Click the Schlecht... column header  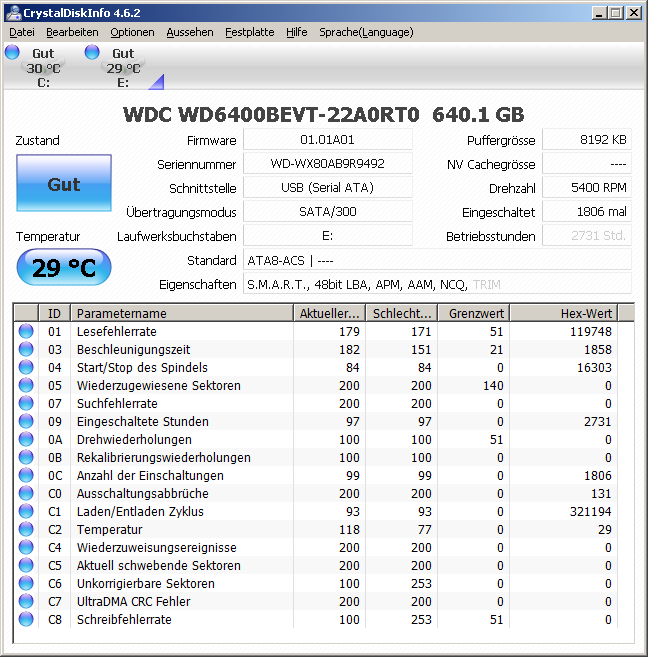[402, 313]
